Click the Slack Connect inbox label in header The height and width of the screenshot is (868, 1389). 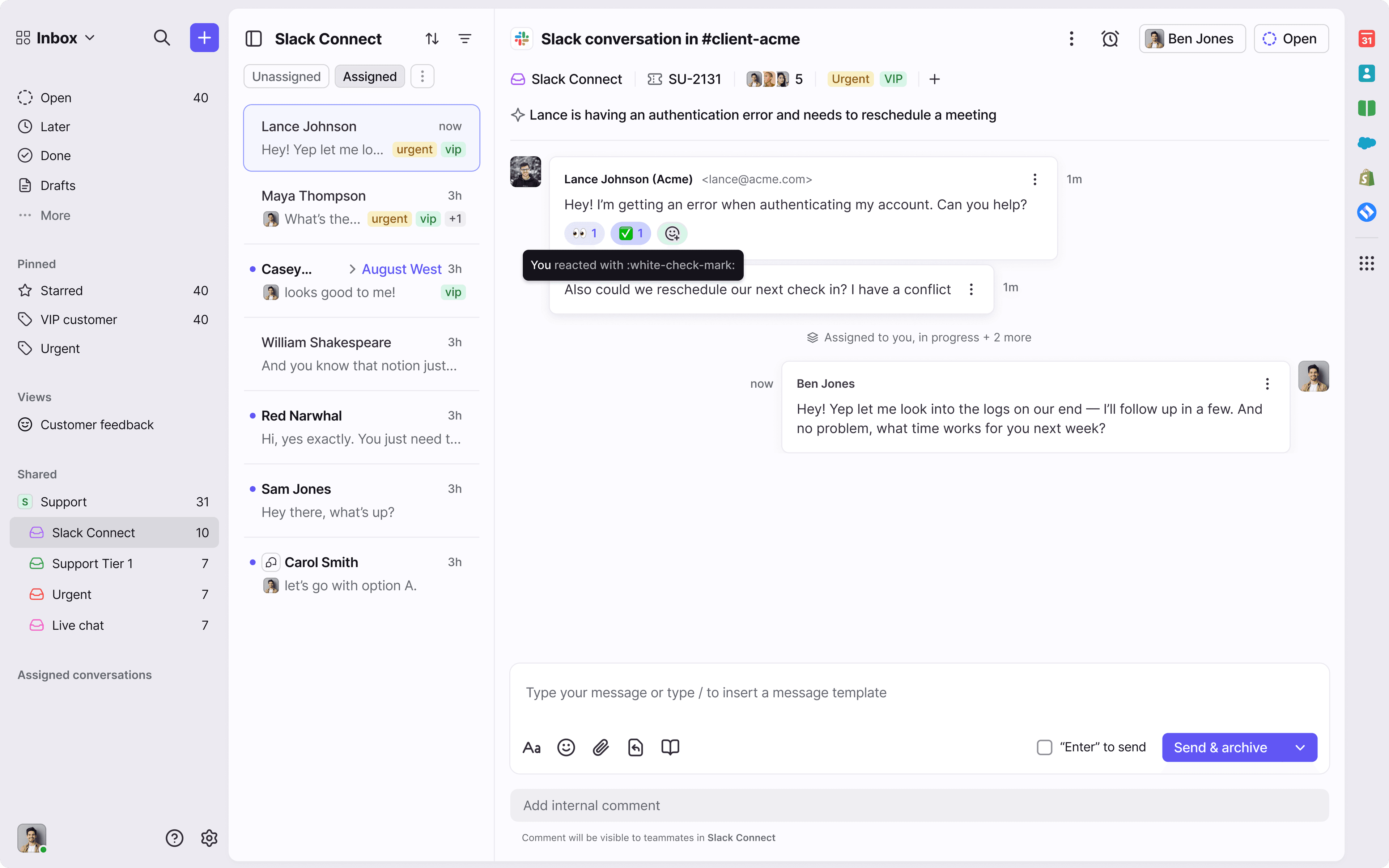pos(566,79)
